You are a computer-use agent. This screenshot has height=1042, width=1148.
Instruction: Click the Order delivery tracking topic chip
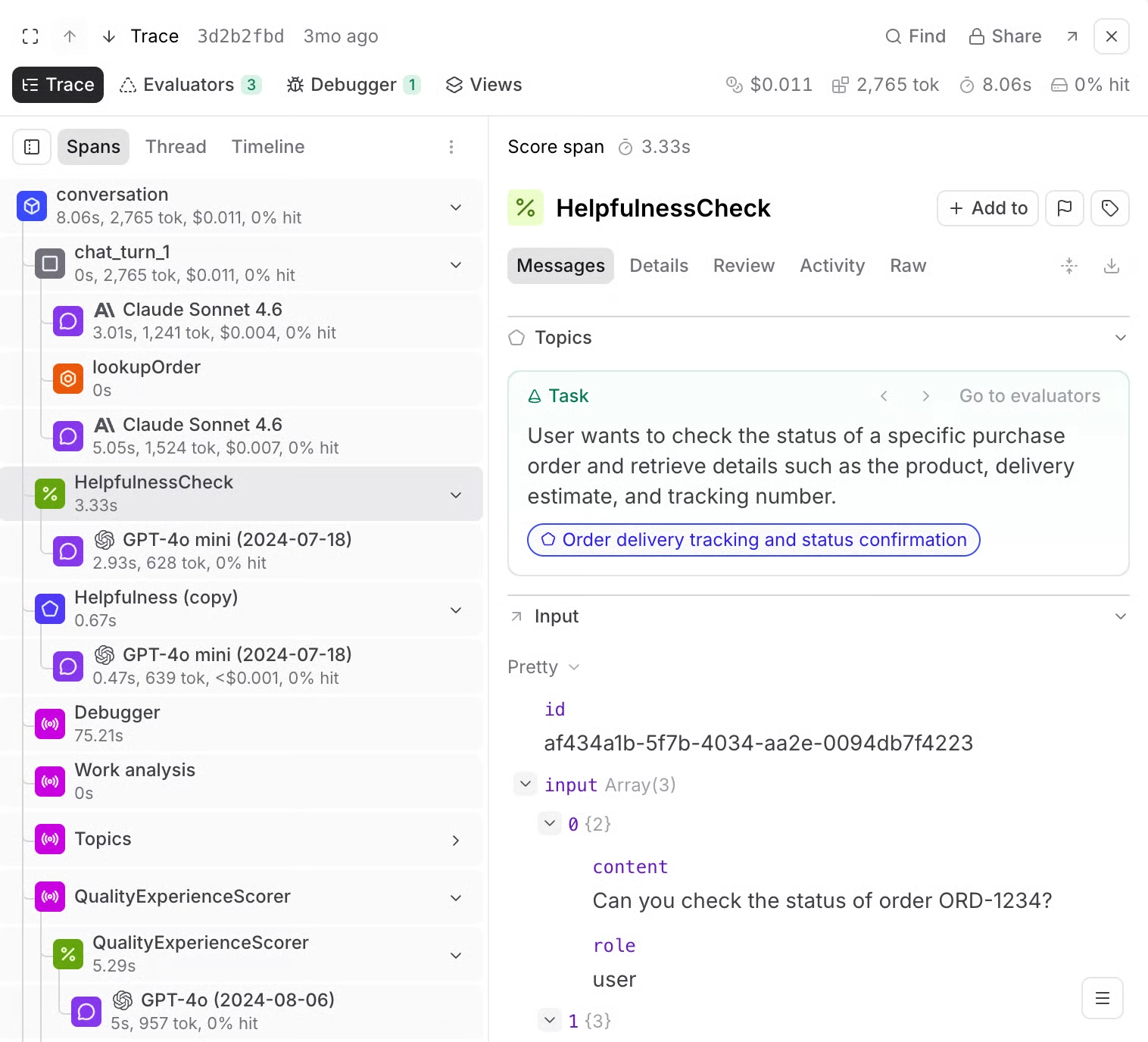tap(753, 540)
